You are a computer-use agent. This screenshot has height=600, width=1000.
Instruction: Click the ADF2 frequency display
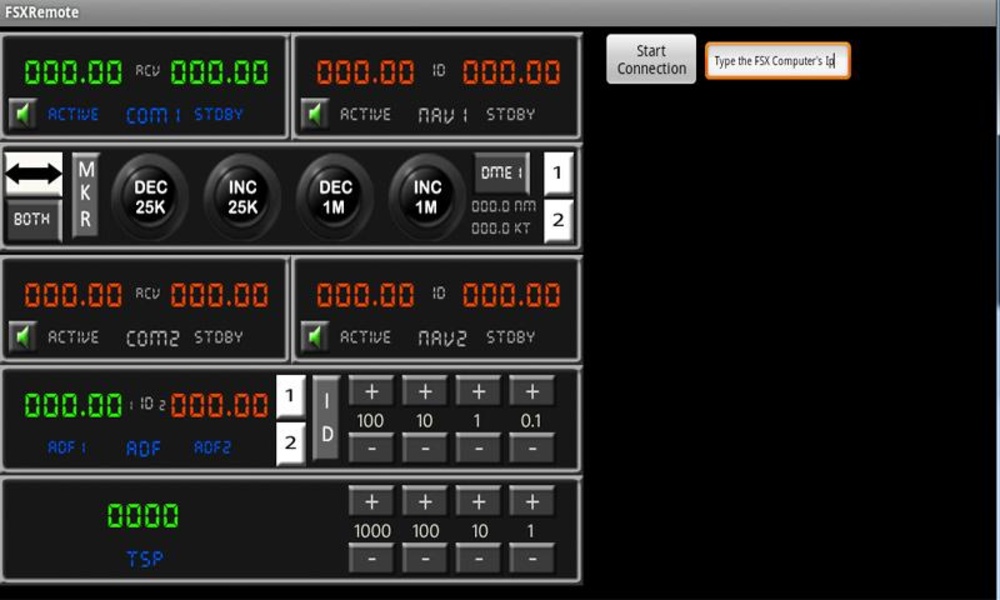tap(219, 406)
